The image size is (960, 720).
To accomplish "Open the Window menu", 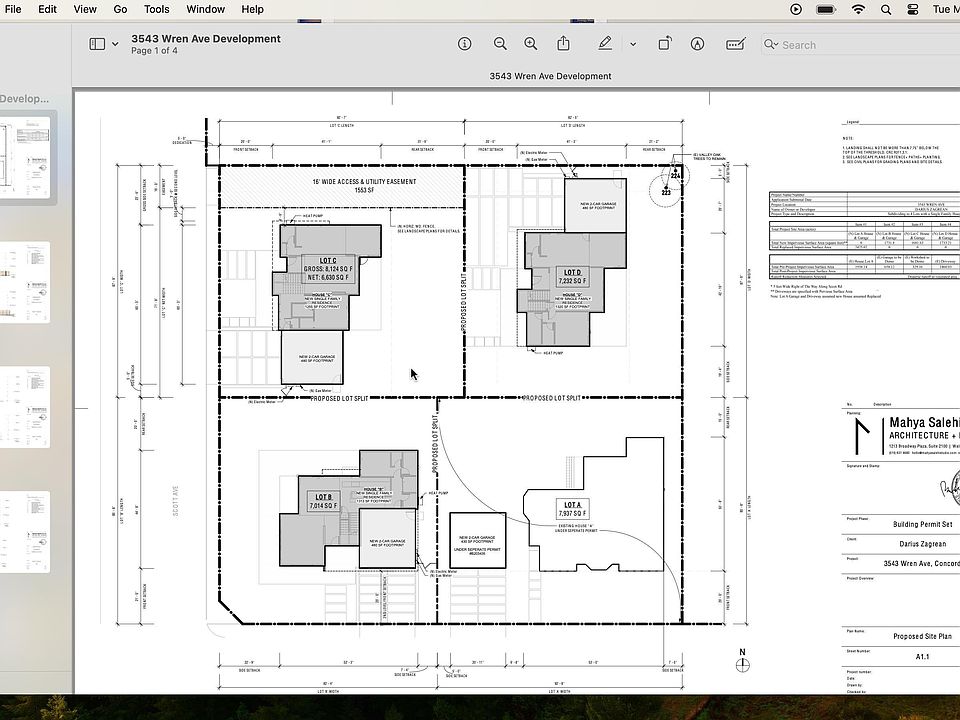I will coord(205,9).
